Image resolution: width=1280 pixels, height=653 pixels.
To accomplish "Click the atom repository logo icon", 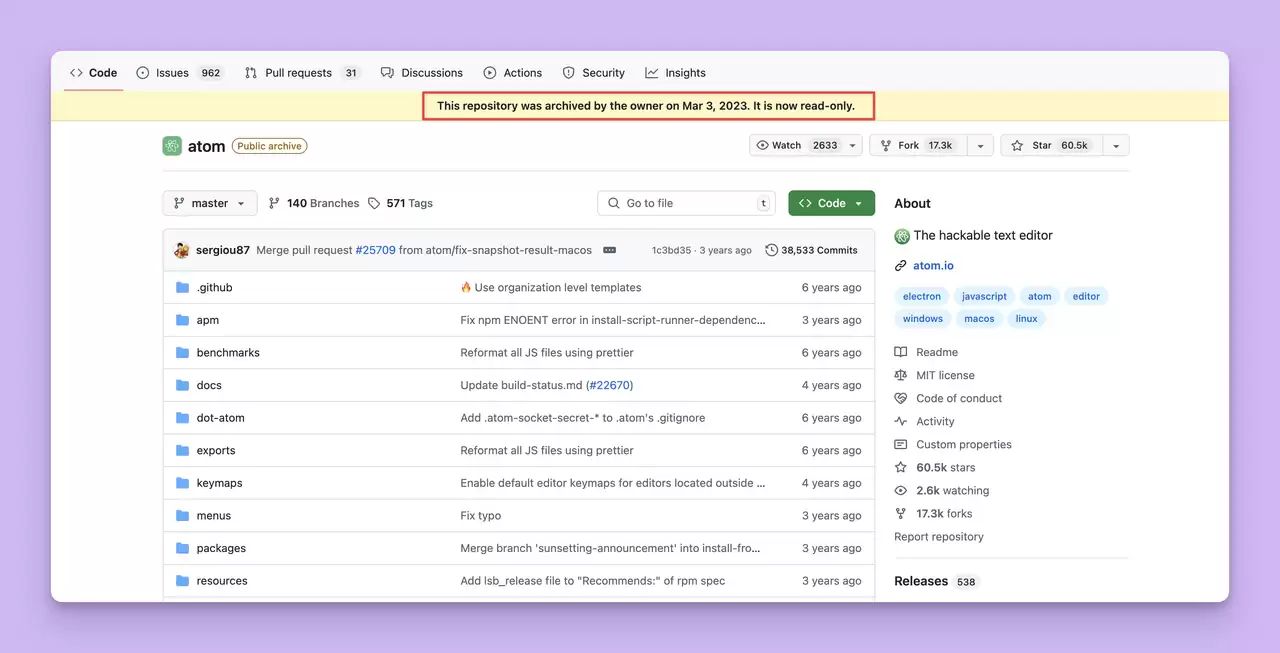I will (x=172, y=146).
